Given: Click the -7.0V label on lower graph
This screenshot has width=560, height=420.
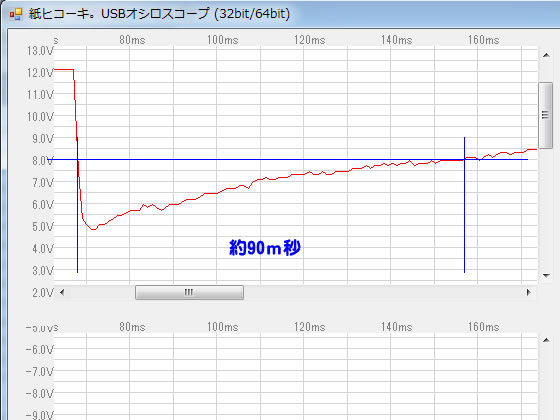Looking at the screenshot, I should click(39, 371).
